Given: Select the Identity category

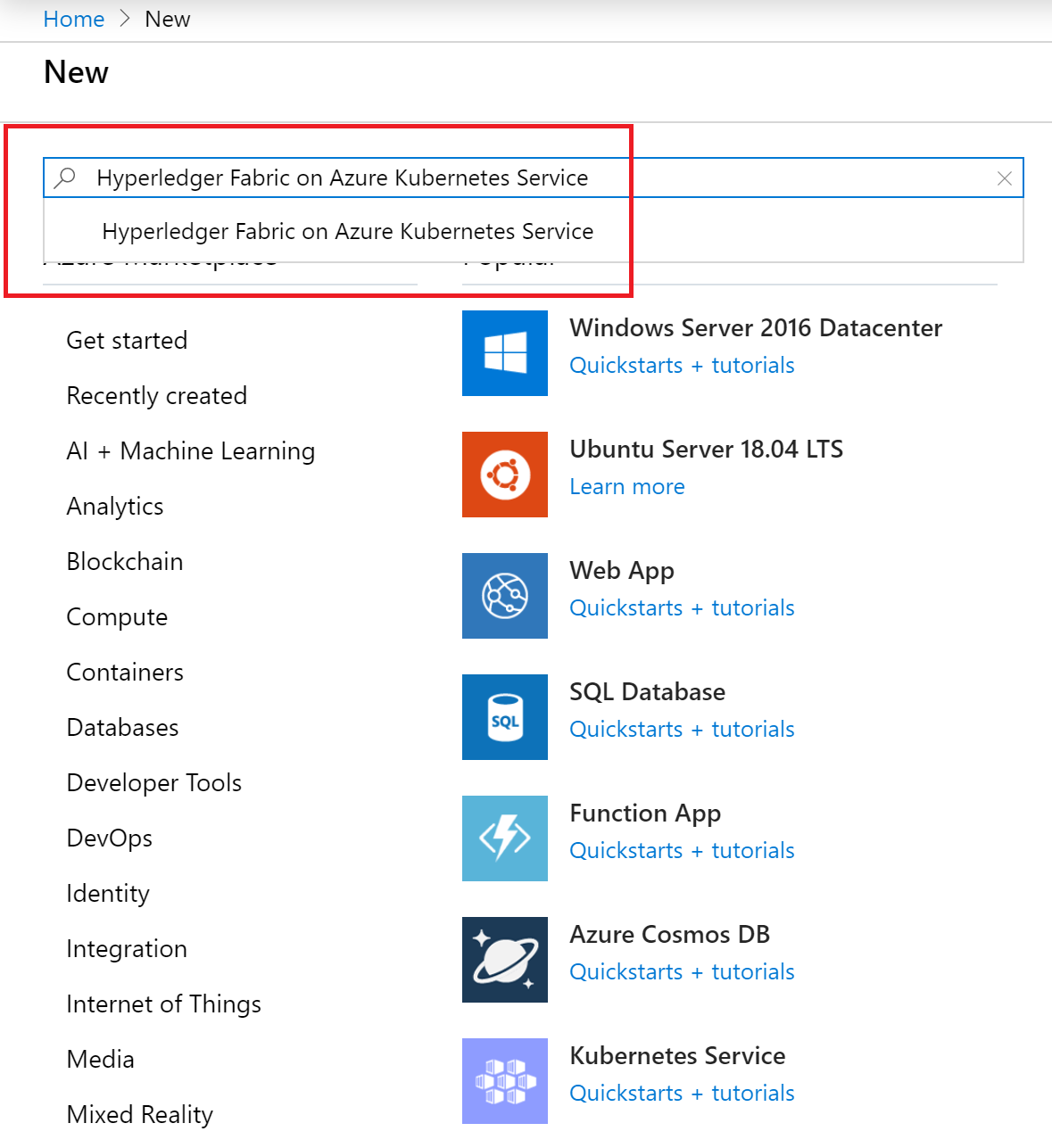Looking at the screenshot, I should click(108, 894).
